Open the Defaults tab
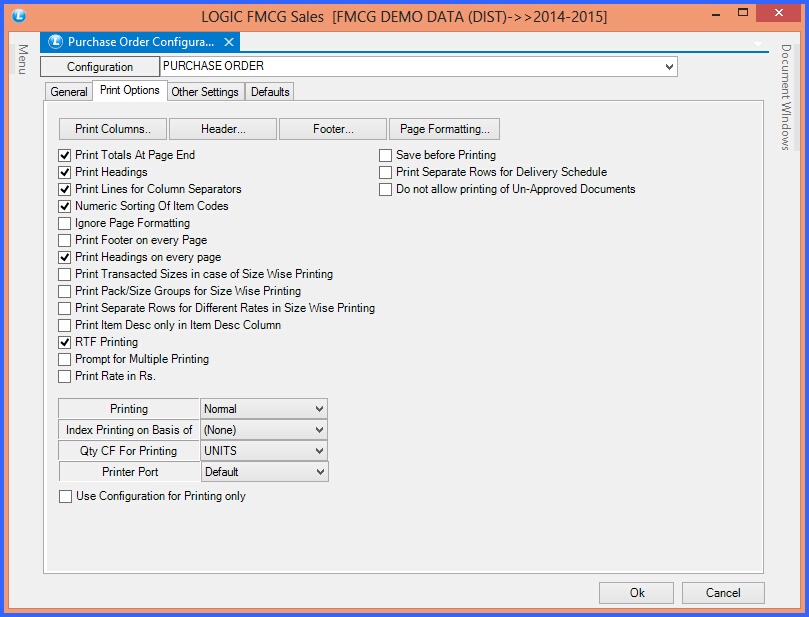This screenshot has width=809, height=617. click(x=270, y=92)
